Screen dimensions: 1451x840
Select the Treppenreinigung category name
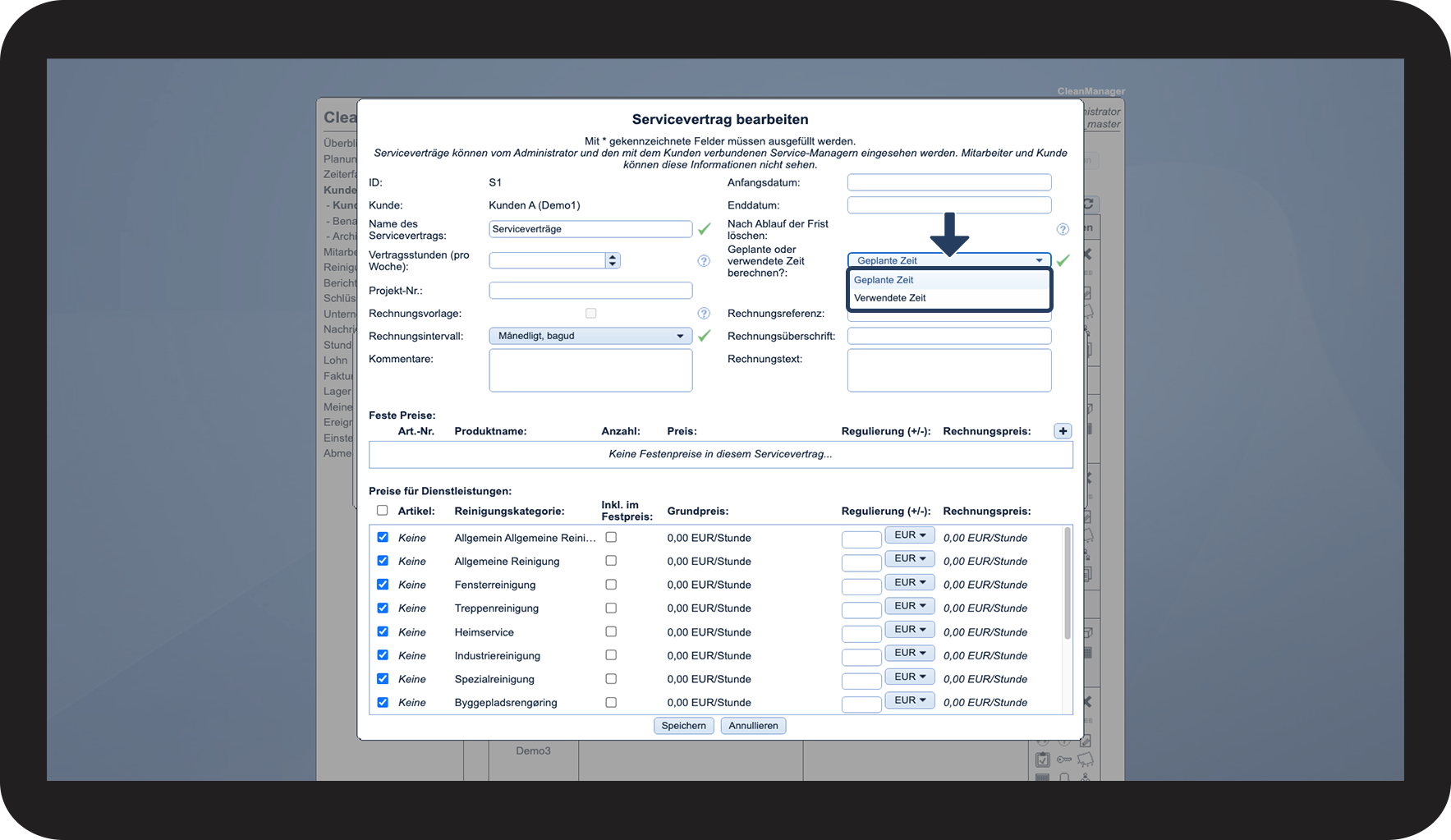[497, 608]
